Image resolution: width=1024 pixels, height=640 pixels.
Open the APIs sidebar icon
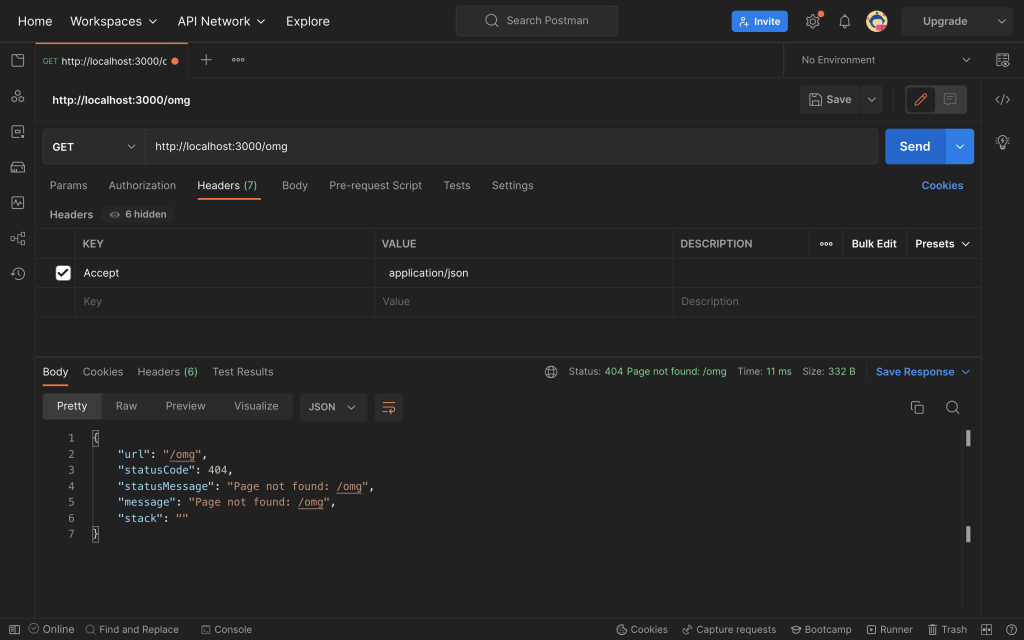coord(18,96)
